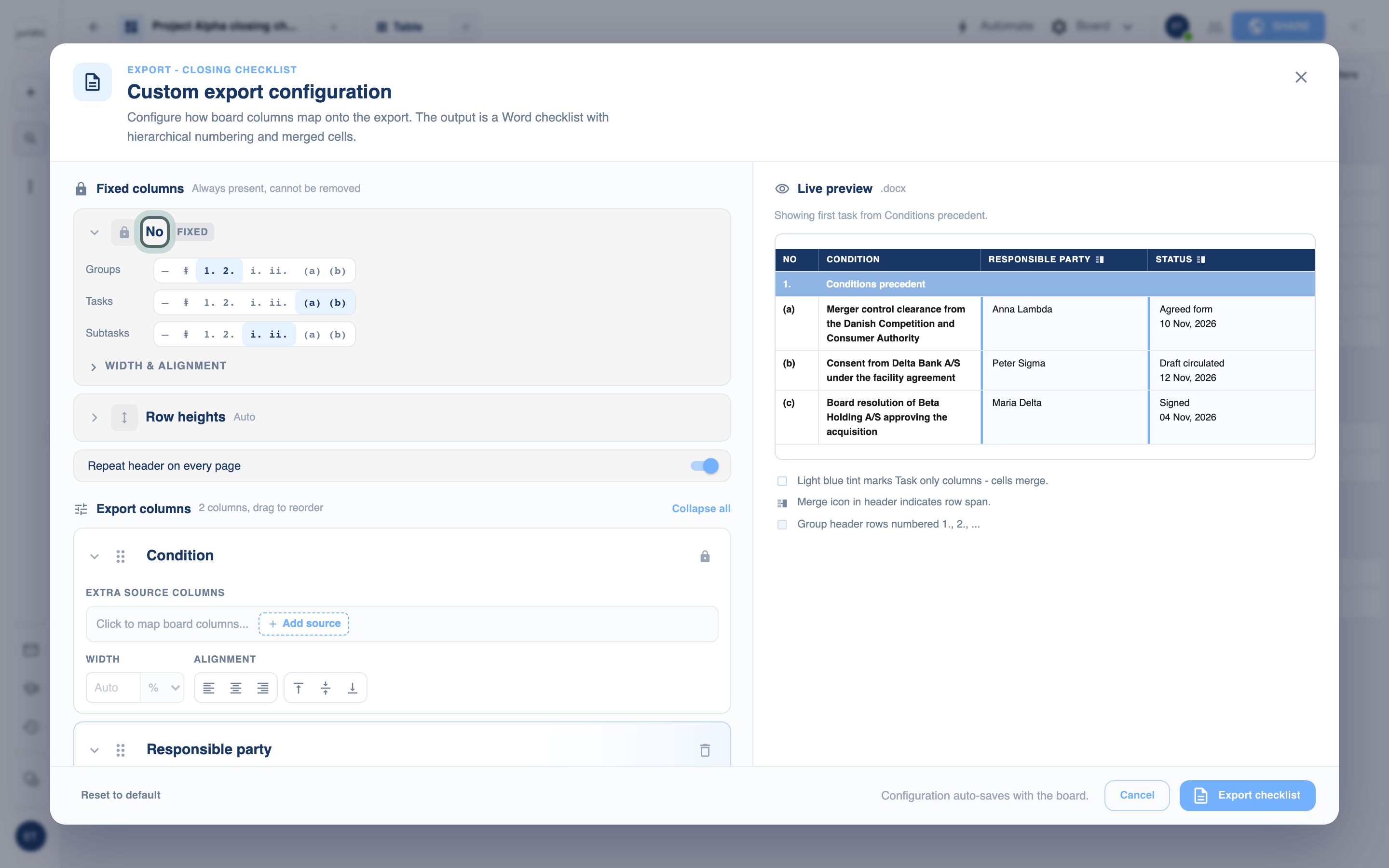
Task: Select the 1. 2. numbering style for Groups
Action: click(219, 271)
